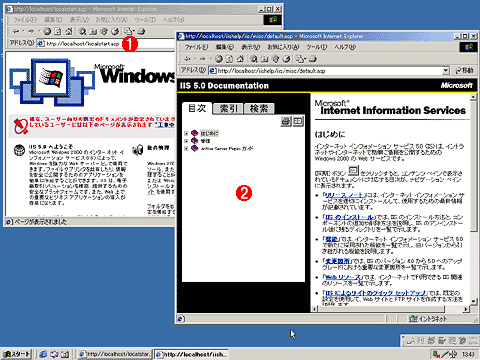Open Back button dropdown in the localstart.asp window
Image resolution: width=480 pixels, height=360 pixels.
23,31
